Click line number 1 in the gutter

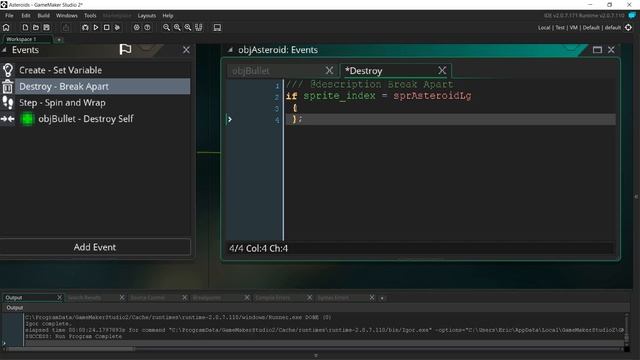(277, 86)
